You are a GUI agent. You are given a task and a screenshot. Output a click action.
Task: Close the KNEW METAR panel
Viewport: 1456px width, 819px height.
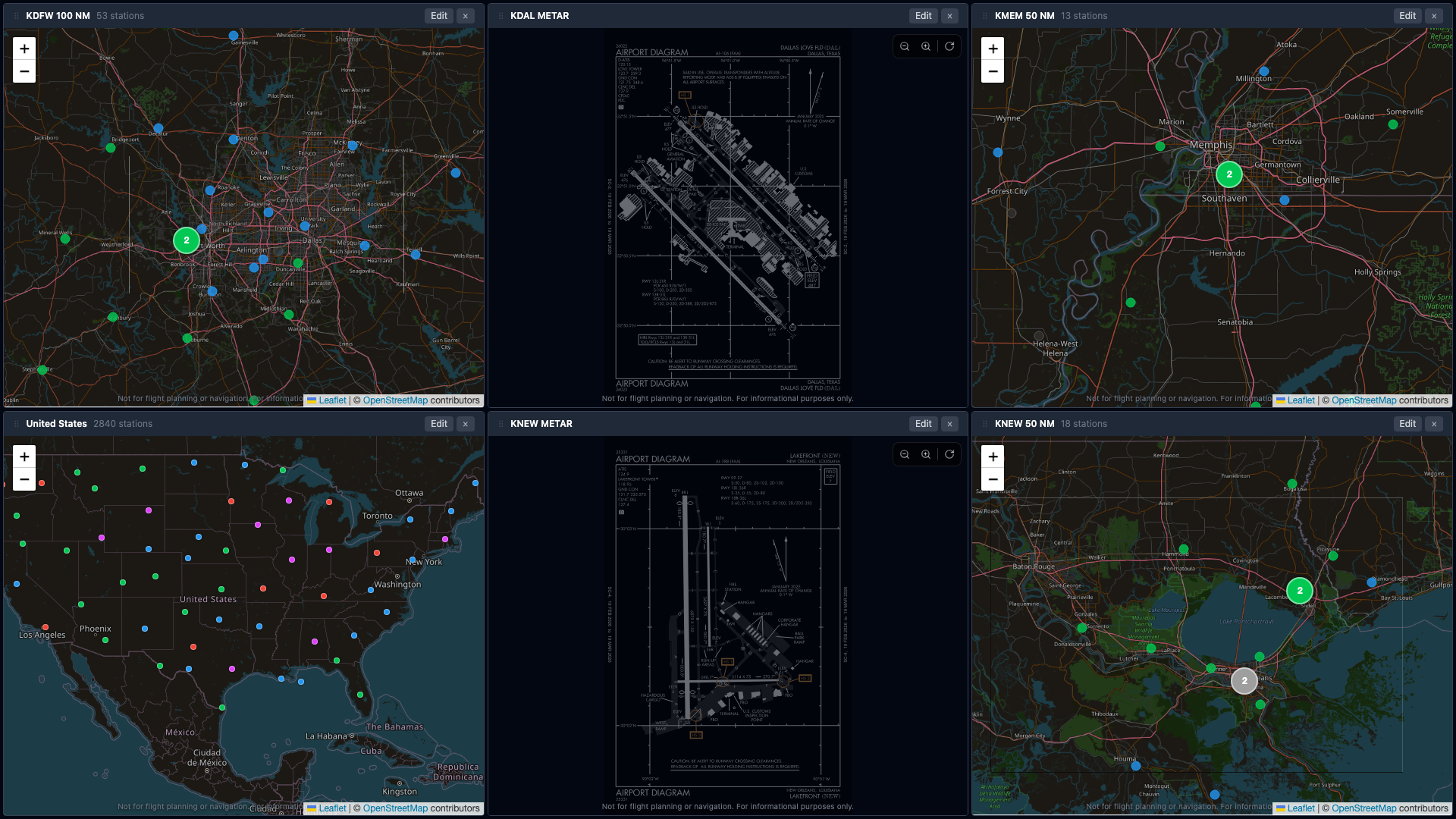(949, 424)
